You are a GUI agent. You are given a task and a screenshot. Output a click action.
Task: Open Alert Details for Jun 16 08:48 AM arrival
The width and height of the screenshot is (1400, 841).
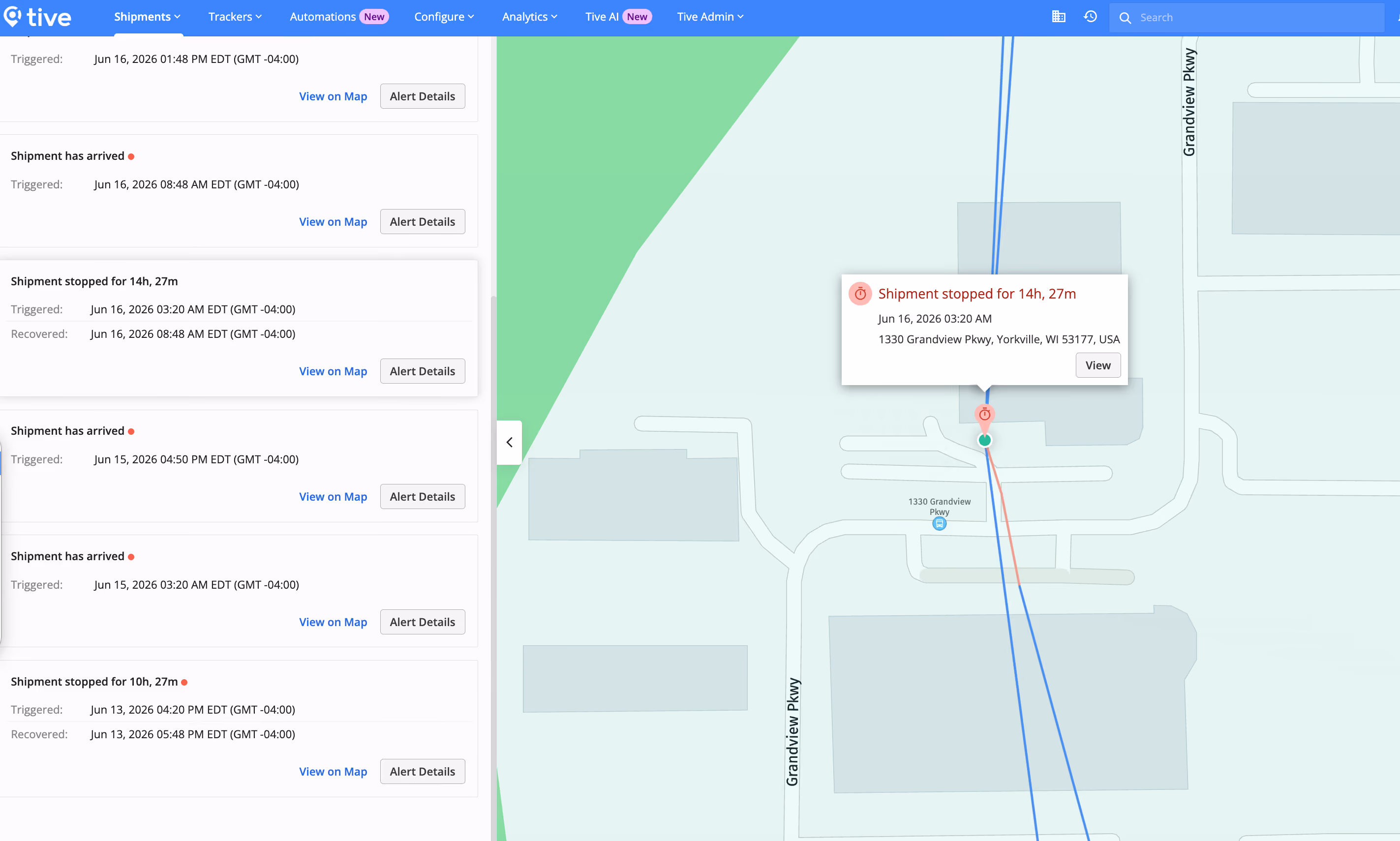coord(422,222)
